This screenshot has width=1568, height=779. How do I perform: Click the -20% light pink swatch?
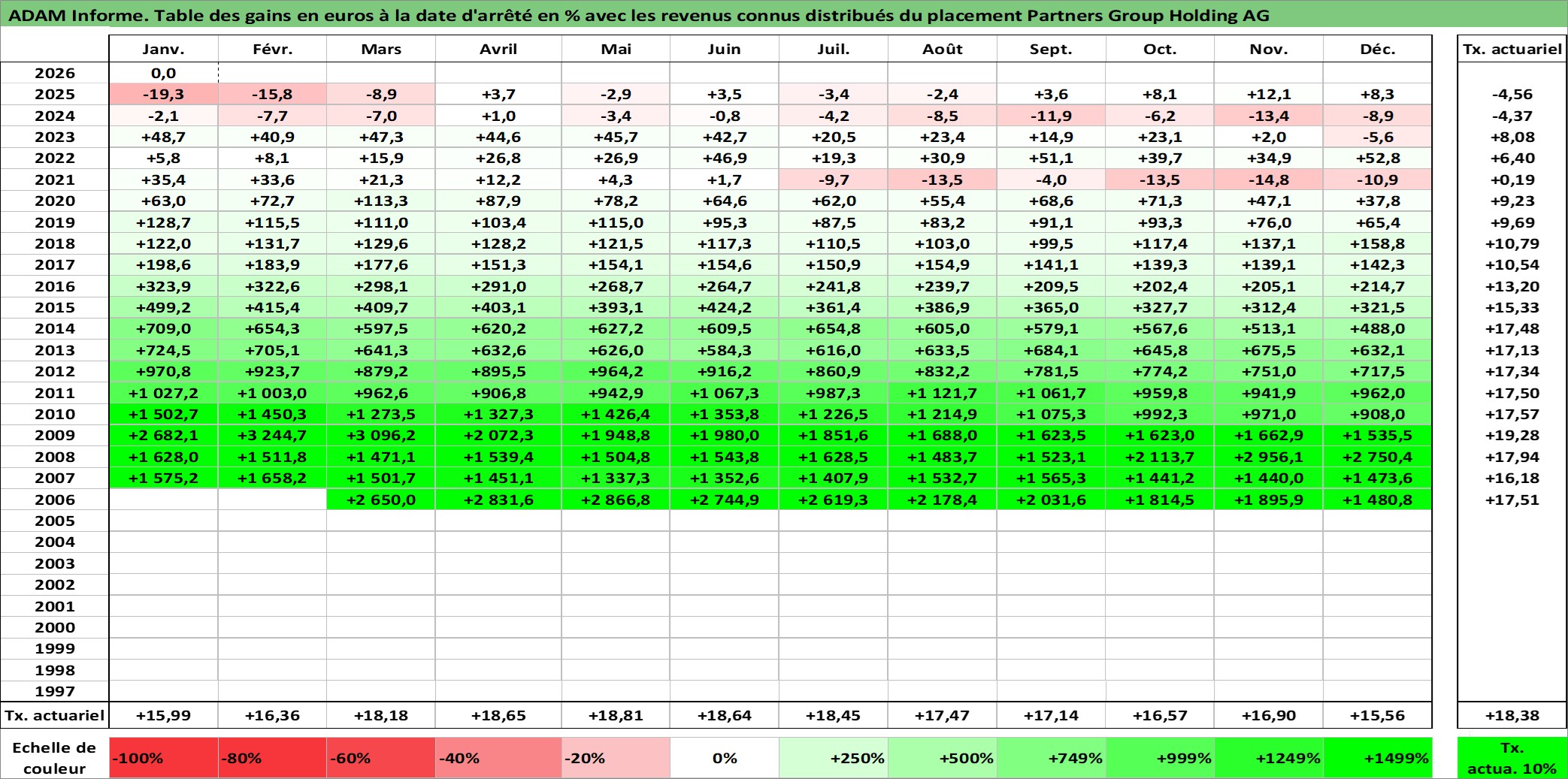tap(616, 758)
